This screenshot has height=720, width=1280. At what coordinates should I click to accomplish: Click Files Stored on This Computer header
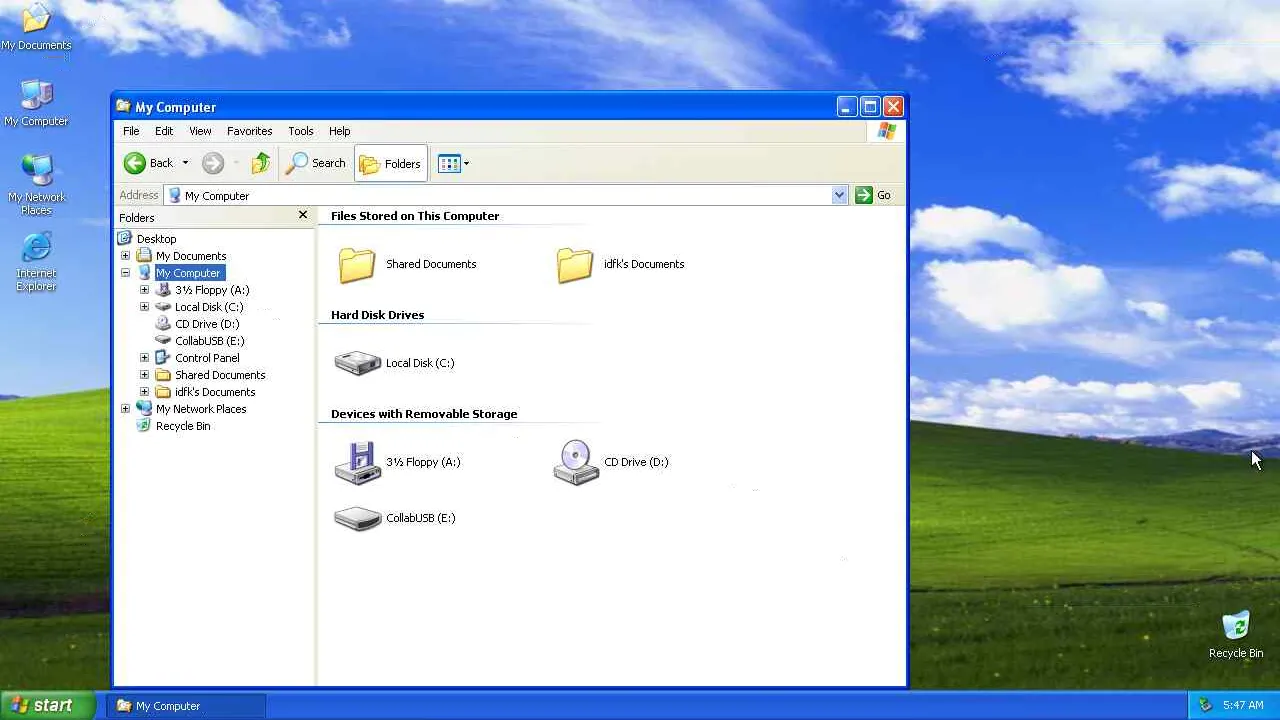415,216
